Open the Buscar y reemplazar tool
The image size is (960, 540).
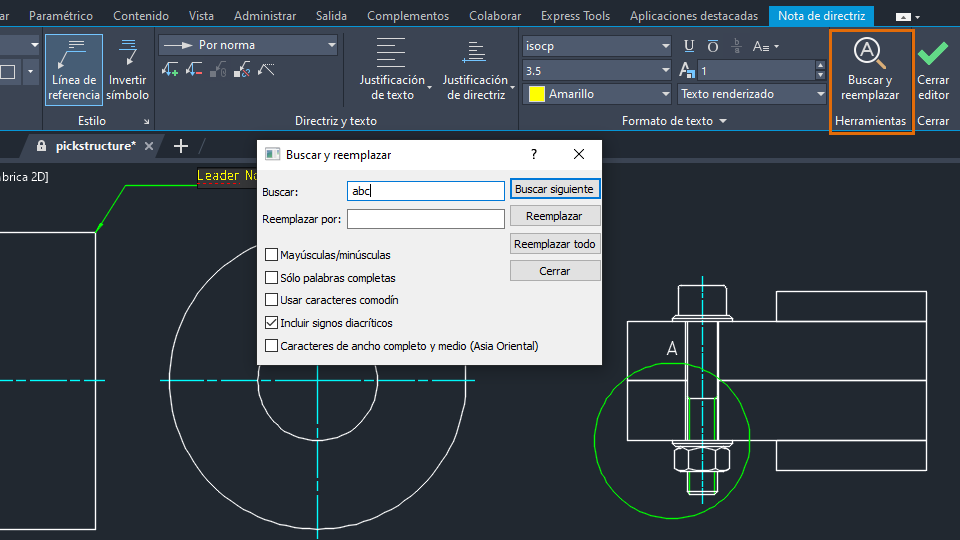coord(871,70)
